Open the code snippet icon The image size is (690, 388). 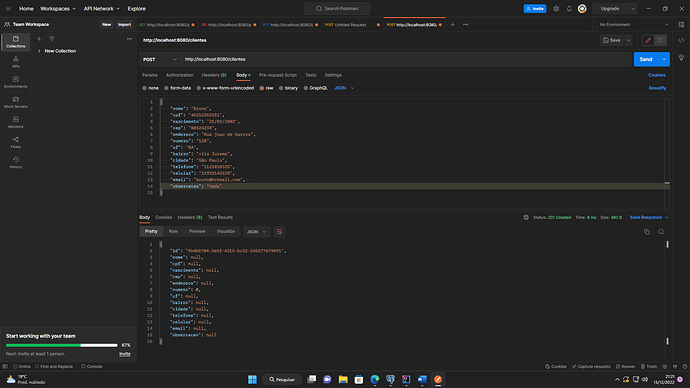pyautogui.click(x=681, y=40)
